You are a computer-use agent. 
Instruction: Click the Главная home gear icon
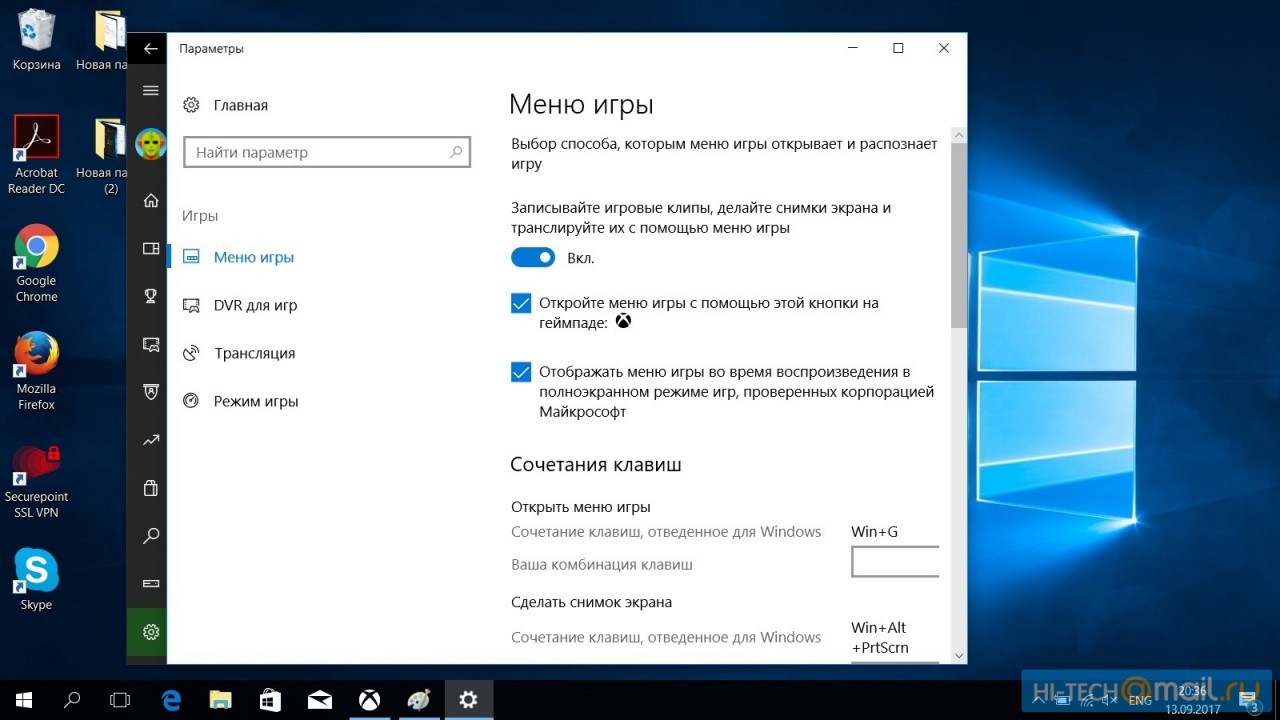(x=192, y=105)
